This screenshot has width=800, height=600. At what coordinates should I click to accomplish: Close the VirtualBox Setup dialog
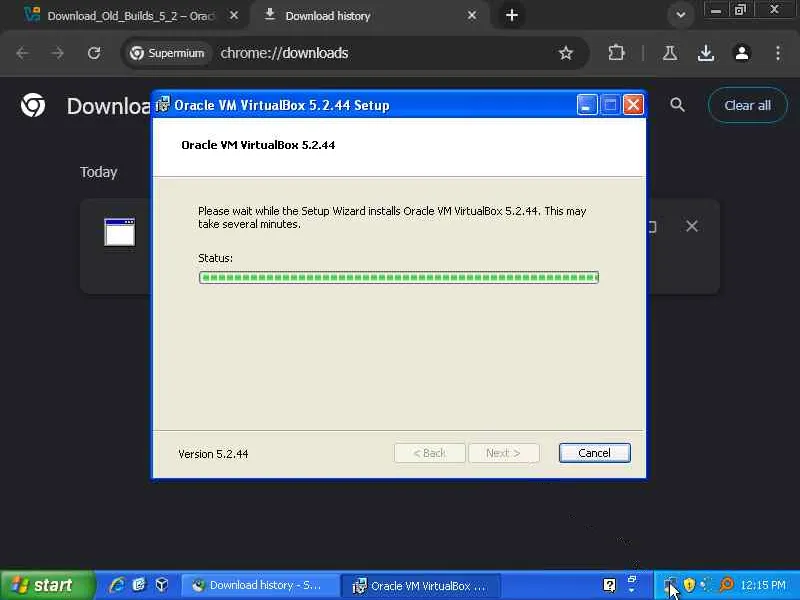click(x=633, y=105)
